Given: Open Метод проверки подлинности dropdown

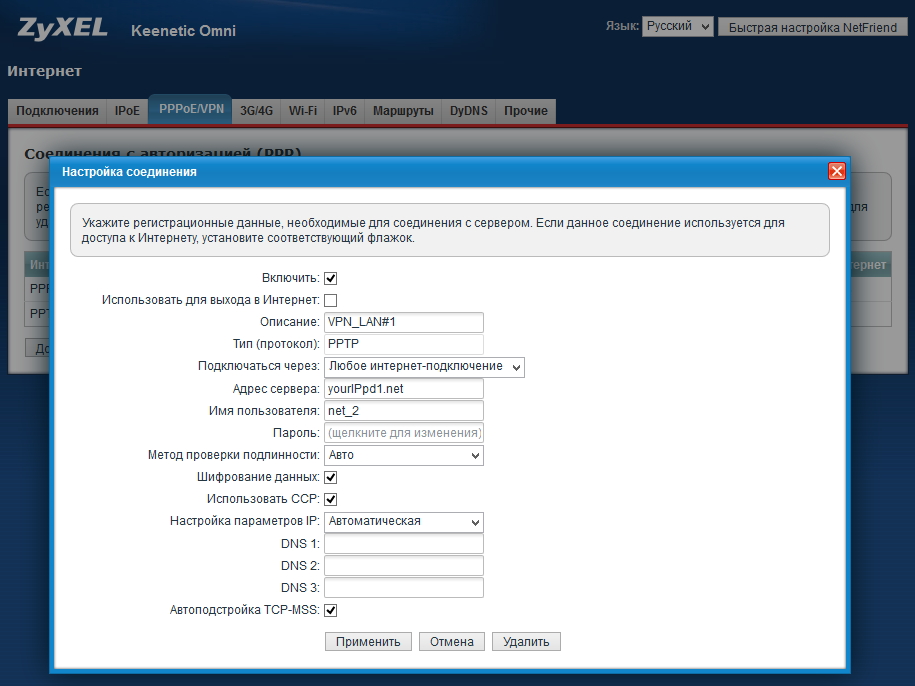Looking at the screenshot, I should [x=404, y=455].
